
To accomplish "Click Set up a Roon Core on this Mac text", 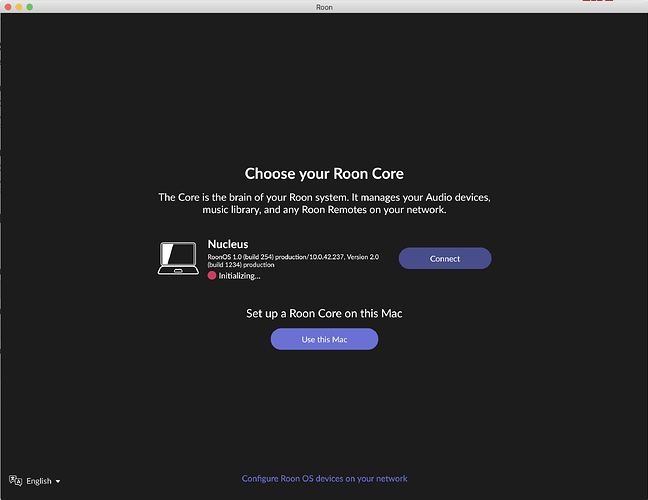I will (324, 314).
